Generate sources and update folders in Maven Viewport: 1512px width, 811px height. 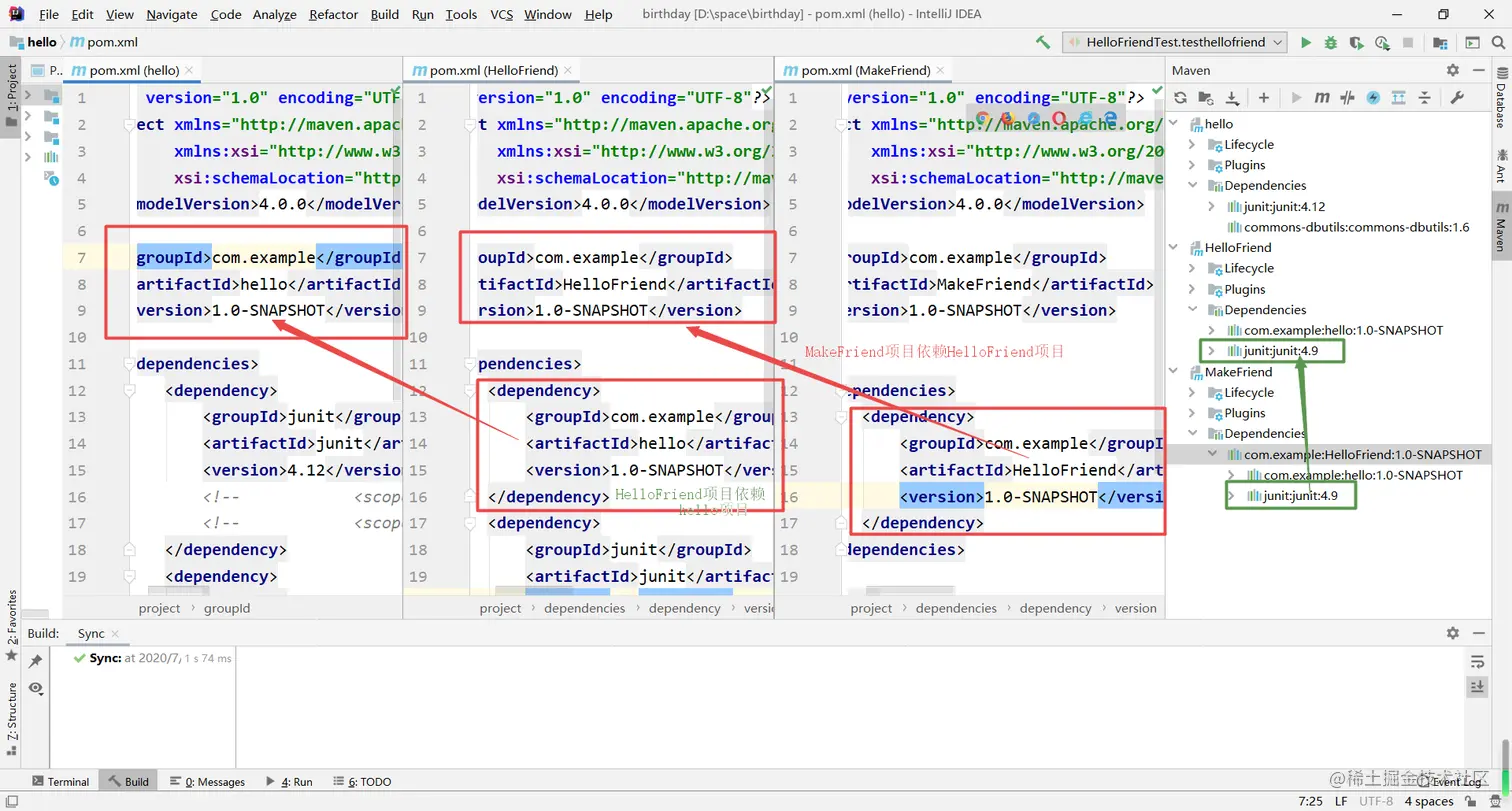1206,98
